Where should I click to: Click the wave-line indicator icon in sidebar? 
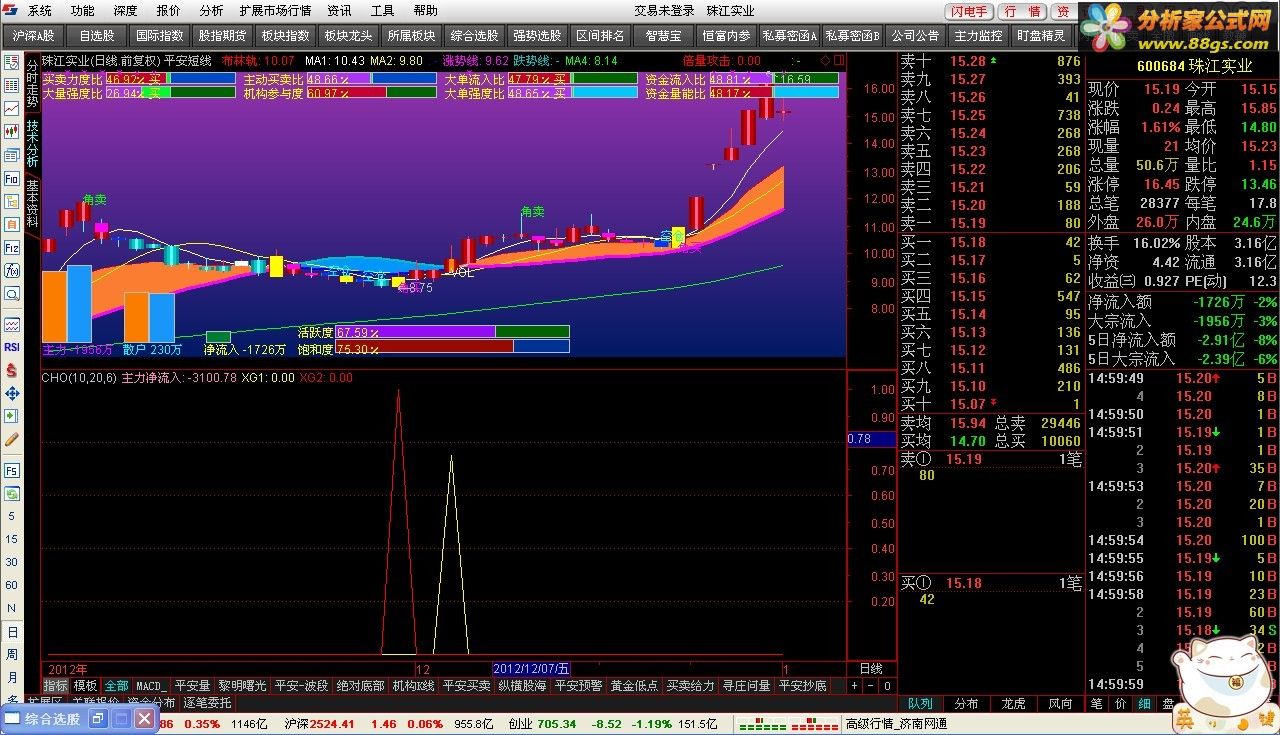click(x=12, y=324)
